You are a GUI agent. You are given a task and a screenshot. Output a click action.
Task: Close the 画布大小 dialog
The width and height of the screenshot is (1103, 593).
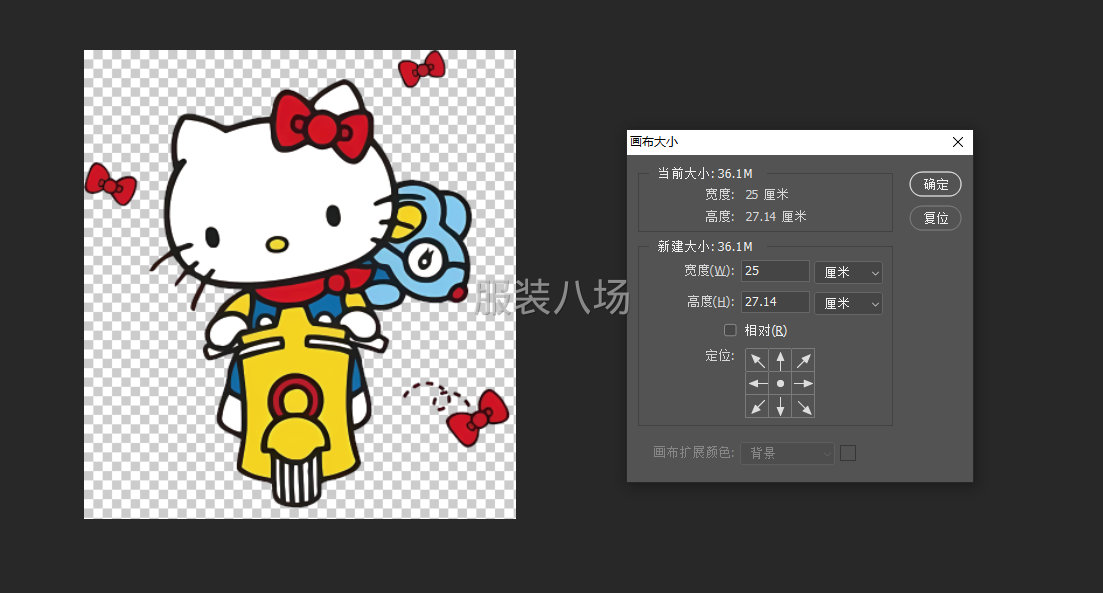click(x=957, y=142)
